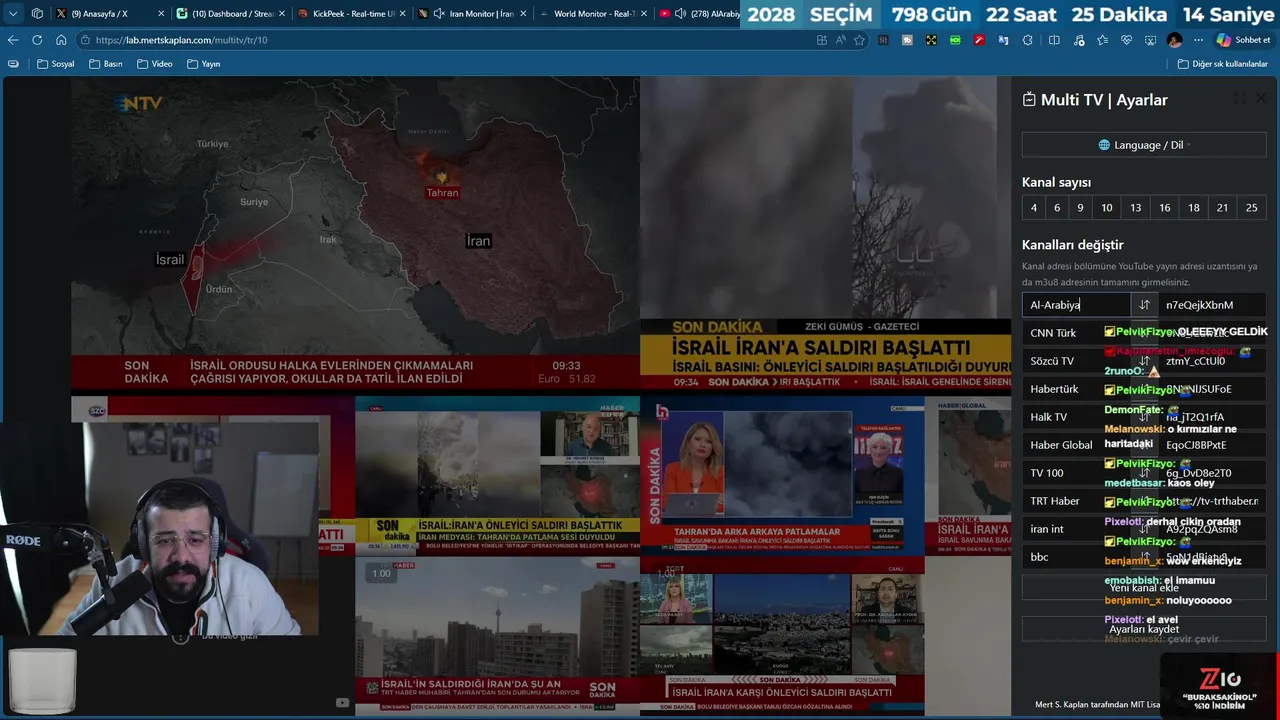Click the Haber Global channel name field
This screenshot has width=1280, height=720.
click(1076, 445)
